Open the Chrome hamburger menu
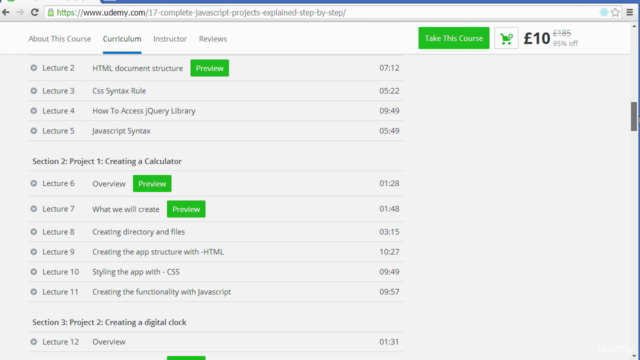The width and height of the screenshot is (640, 360). 630,13
